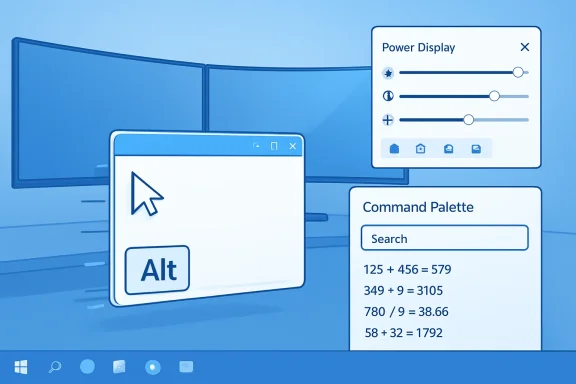Select the first solid house profile icon
576x384 pixels.
(394, 148)
